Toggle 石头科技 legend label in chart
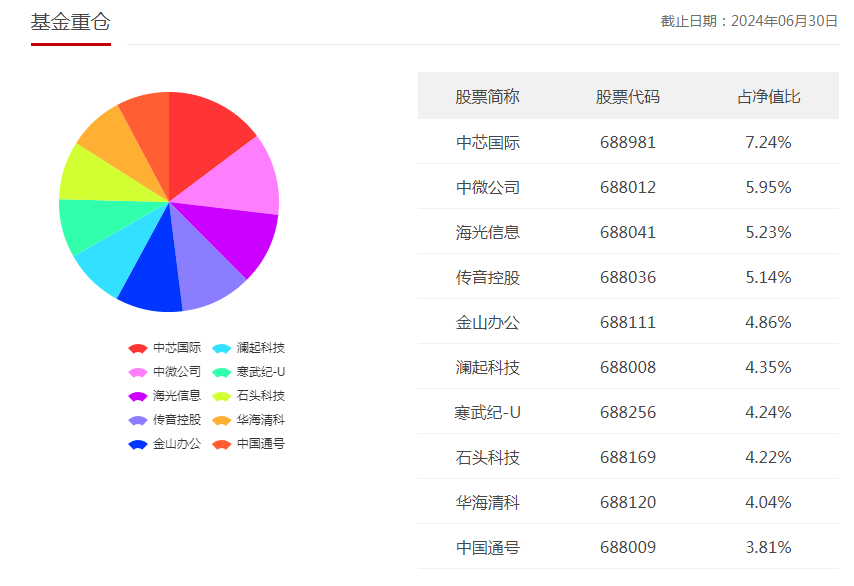Screen dimensions: 854x586 point(261,396)
